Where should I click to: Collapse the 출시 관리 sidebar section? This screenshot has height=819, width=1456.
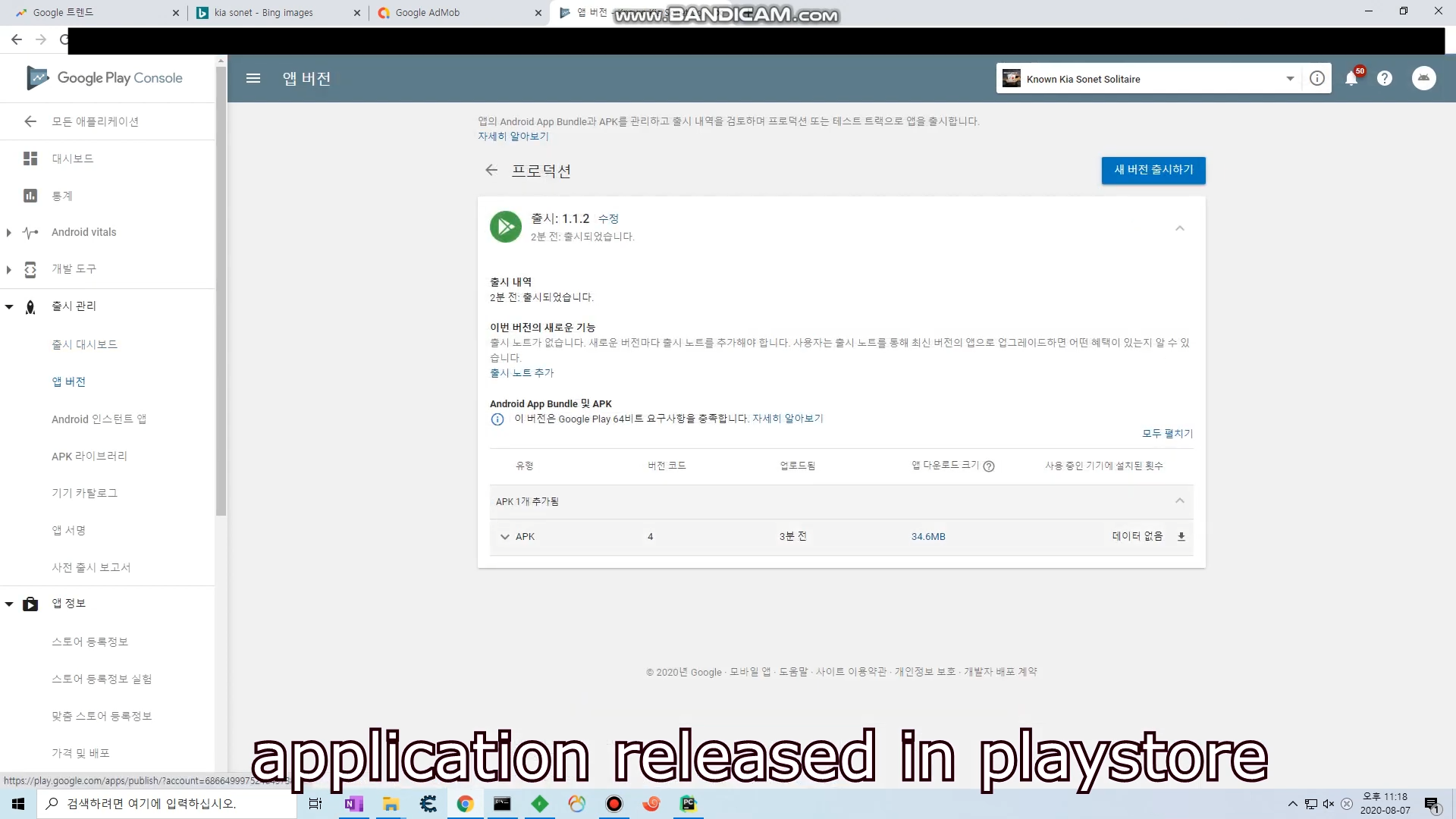tap(9, 307)
